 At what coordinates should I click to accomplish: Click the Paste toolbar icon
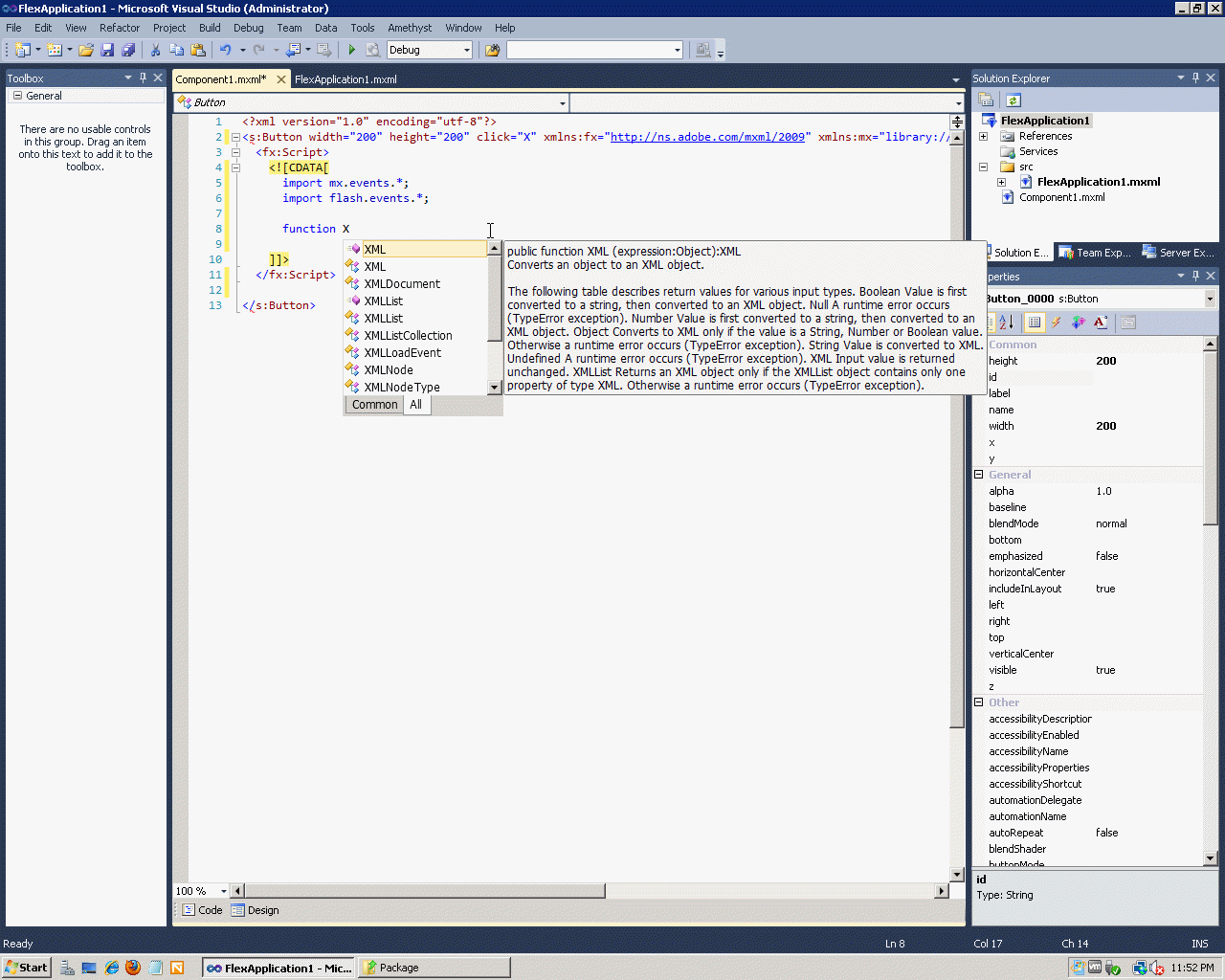(x=198, y=50)
